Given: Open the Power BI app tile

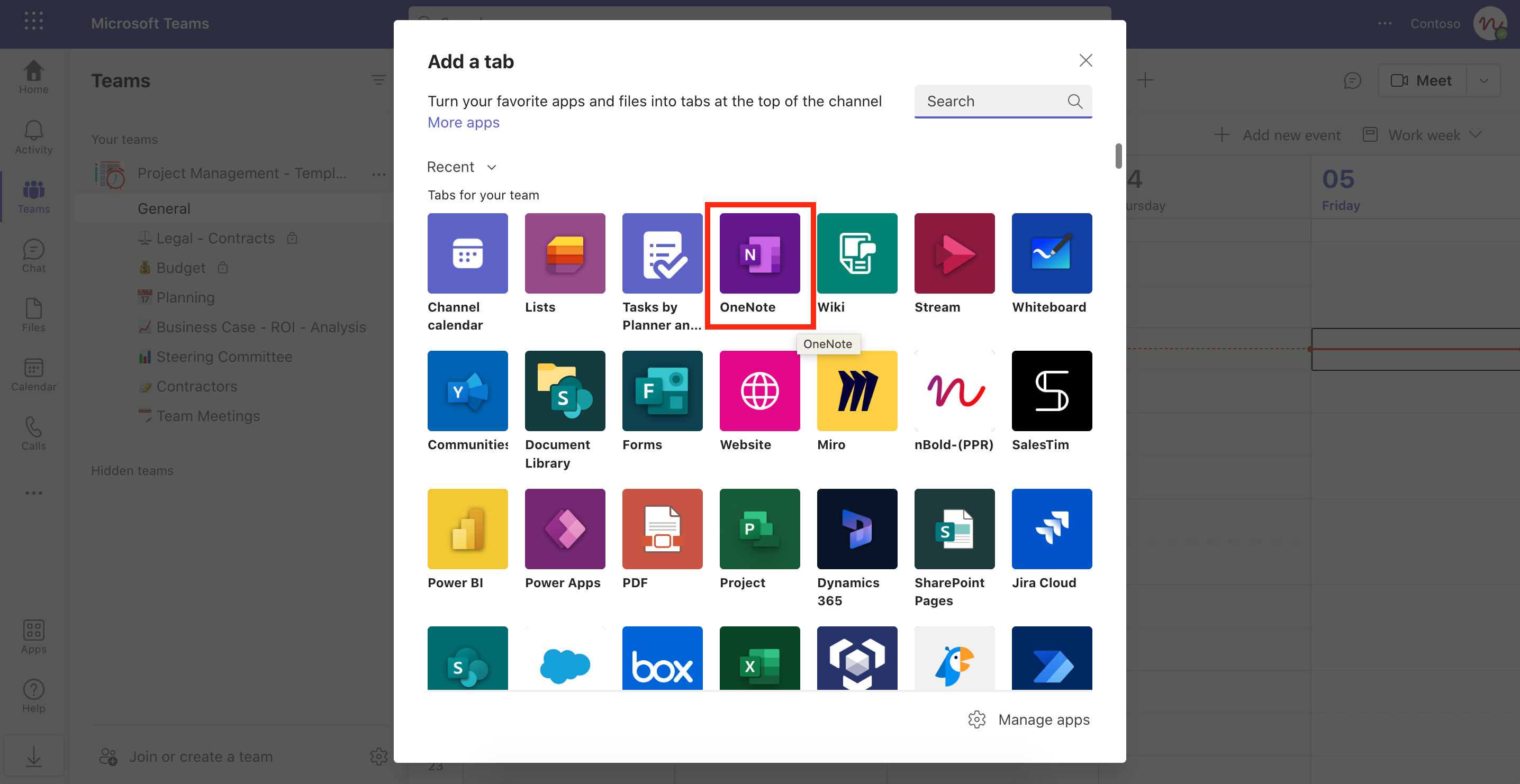Looking at the screenshot, I should (x=467, y=528).
